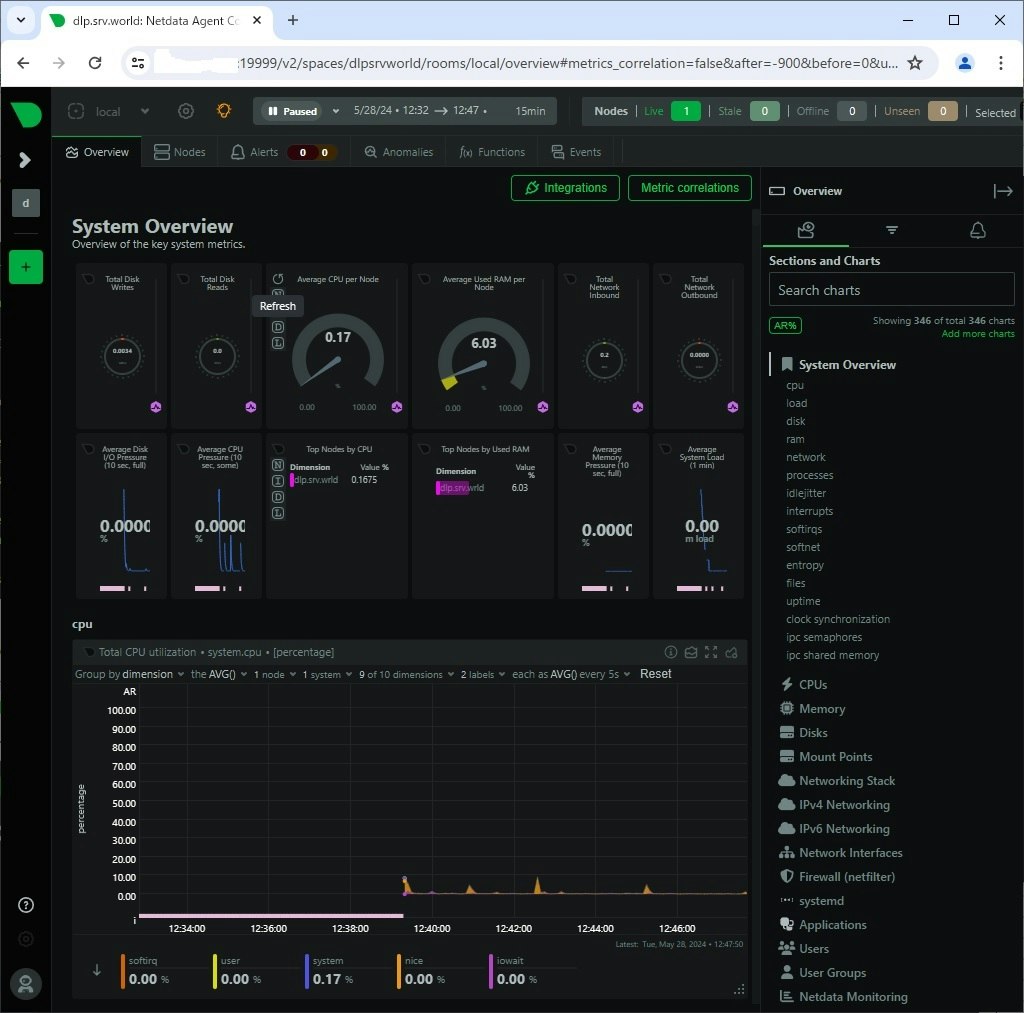Screen dimensions: 1024x1013
Task: Click the N icon on Top Nodes by CPU
Action: (278, 465)
